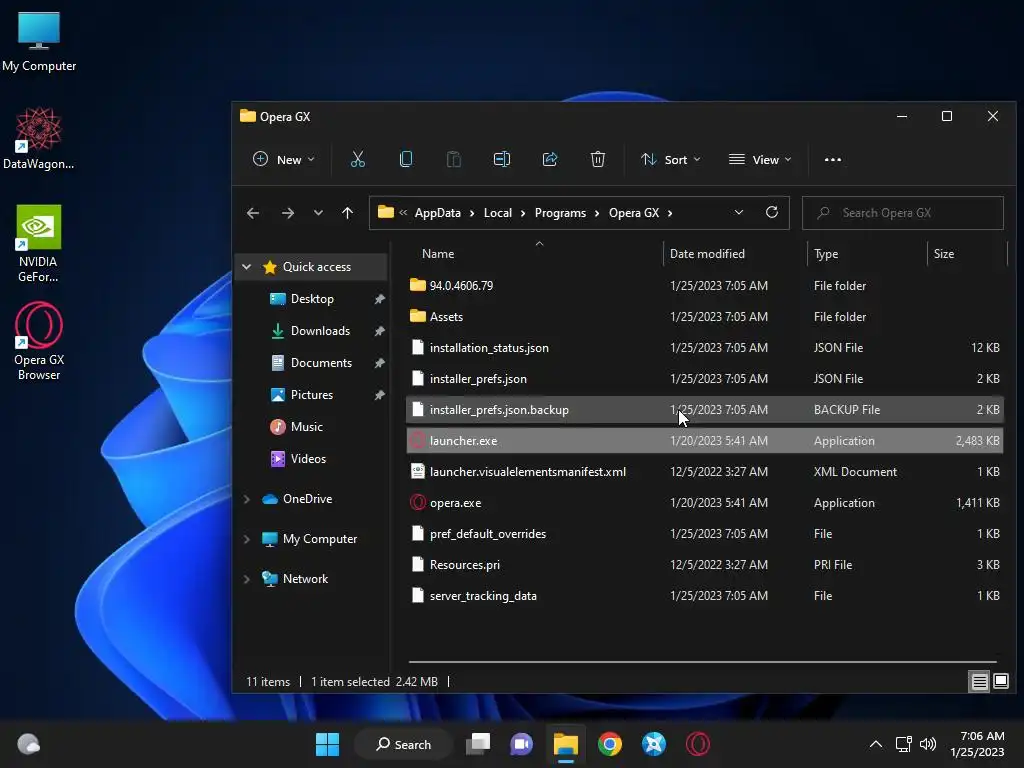Click the Share icon in toolbar
This screenshot has width=1024, height=768.
click(550, 159)
